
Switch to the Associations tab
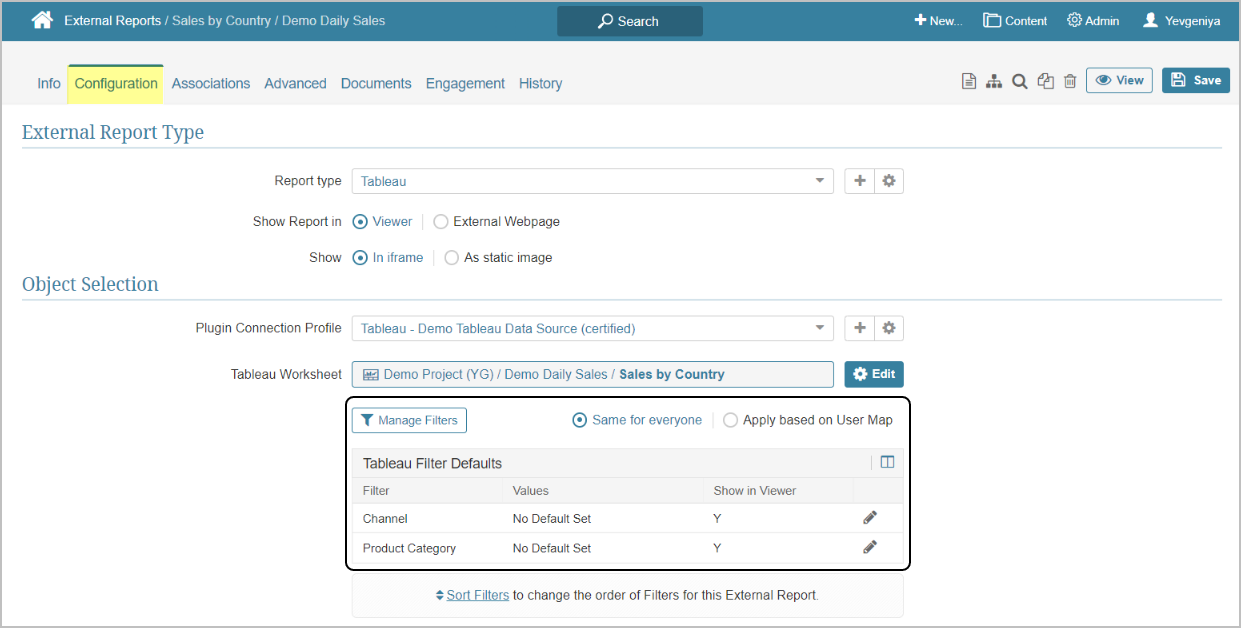click(x=211, y=84)
